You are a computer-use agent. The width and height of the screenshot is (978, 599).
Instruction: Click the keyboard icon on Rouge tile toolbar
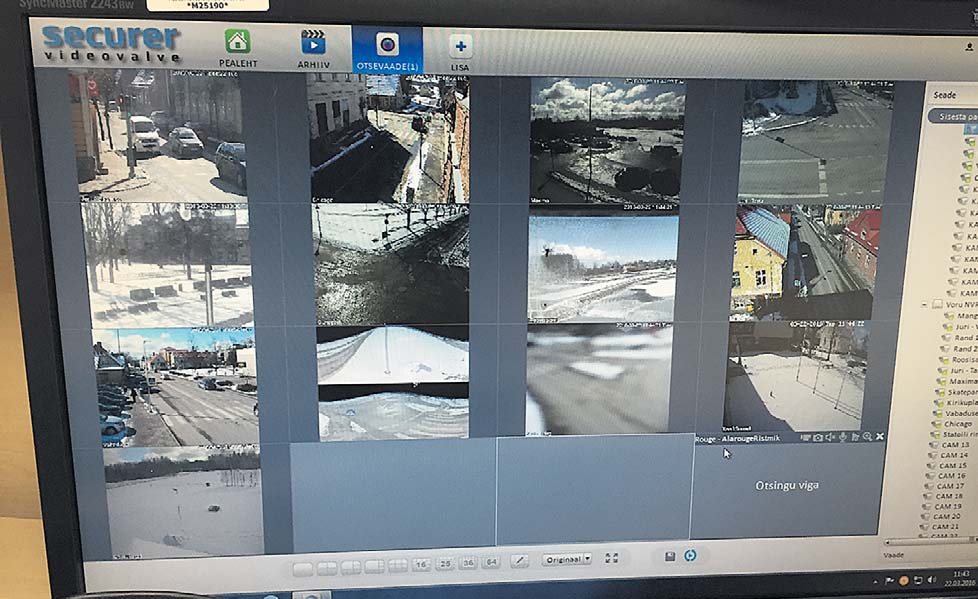coord(806,437)
